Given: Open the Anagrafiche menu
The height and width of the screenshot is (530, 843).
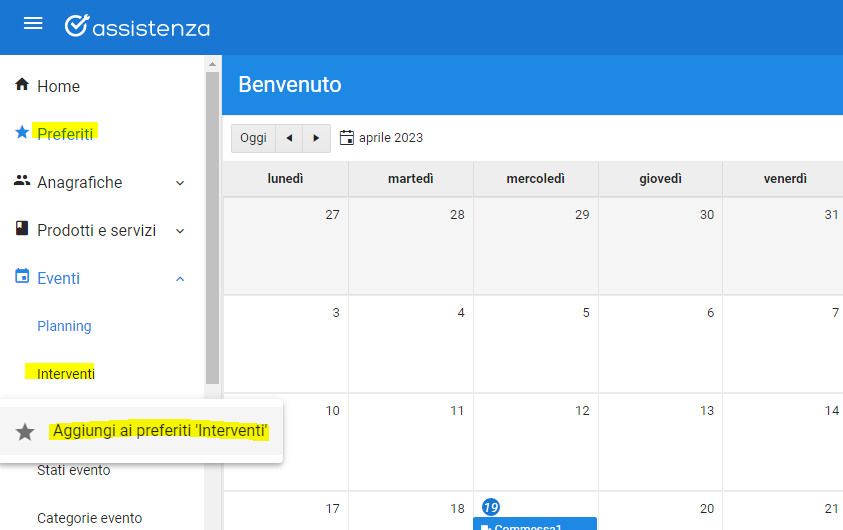Looking at the screenshot, I should (x=80, y=183).
